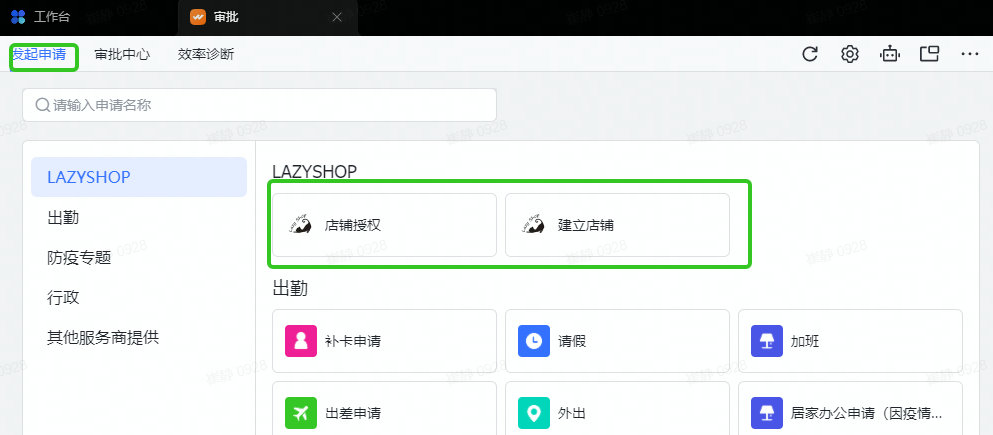Image resolution: width=993 pixels, height=435 pixels.
Task: Click the 请输入申请名称 search field
Action: tap(260, 105)
